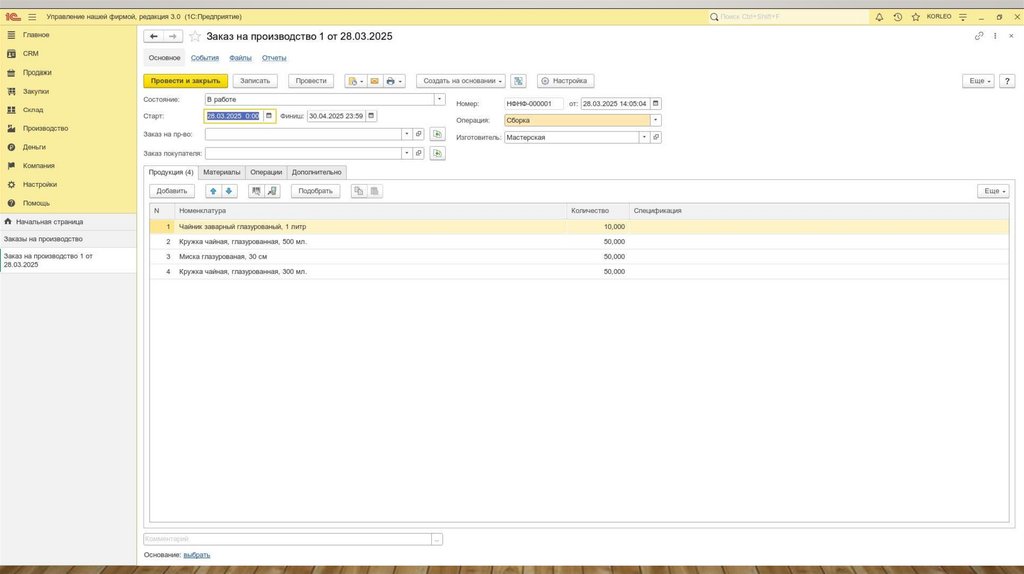Open Продажи section in sidebar
The height and width of the screenshot is (574, 1024).
click(37, 72)
